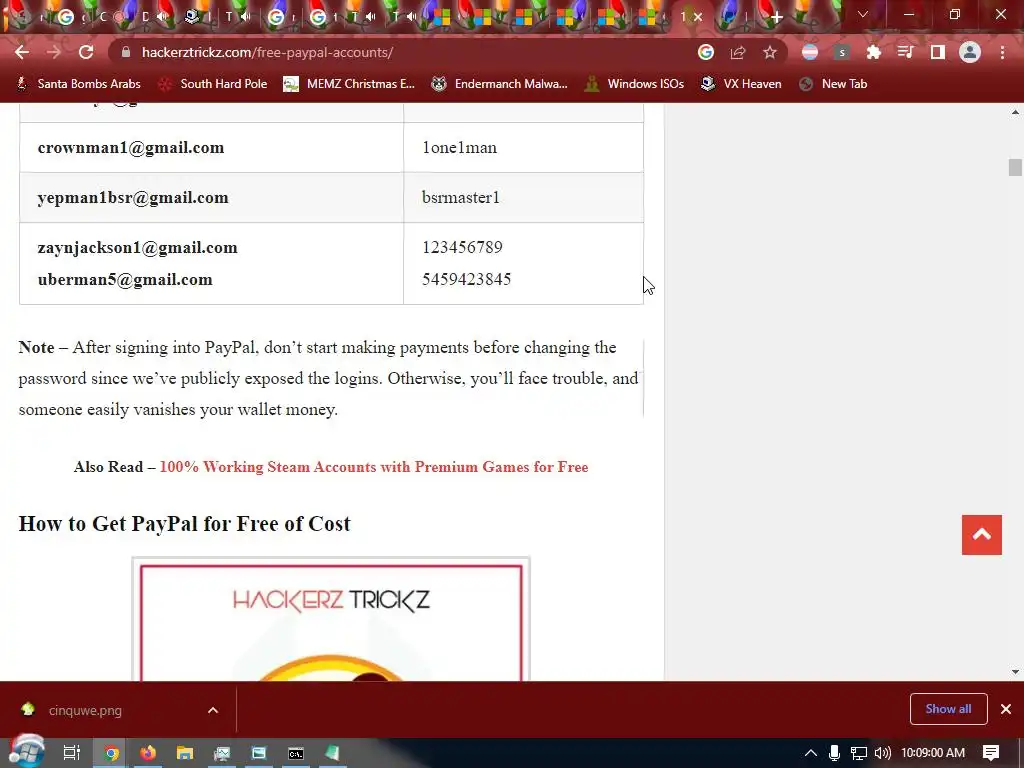Open the monitor-graph taskbar app
This screenshot has height=768, width=1024.
pyautogui.click(x=222, y=753)
